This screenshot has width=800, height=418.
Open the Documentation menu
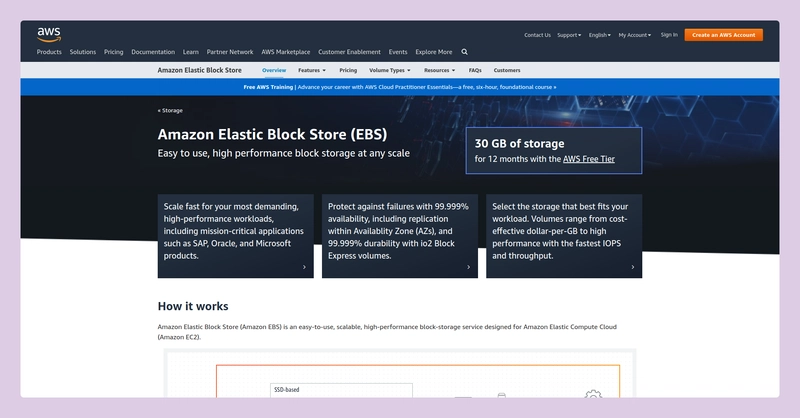153,52
